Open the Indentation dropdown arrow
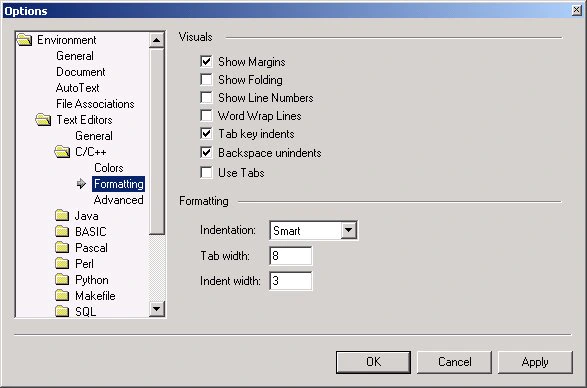This screenshot has width=587, height=388. 348,230
